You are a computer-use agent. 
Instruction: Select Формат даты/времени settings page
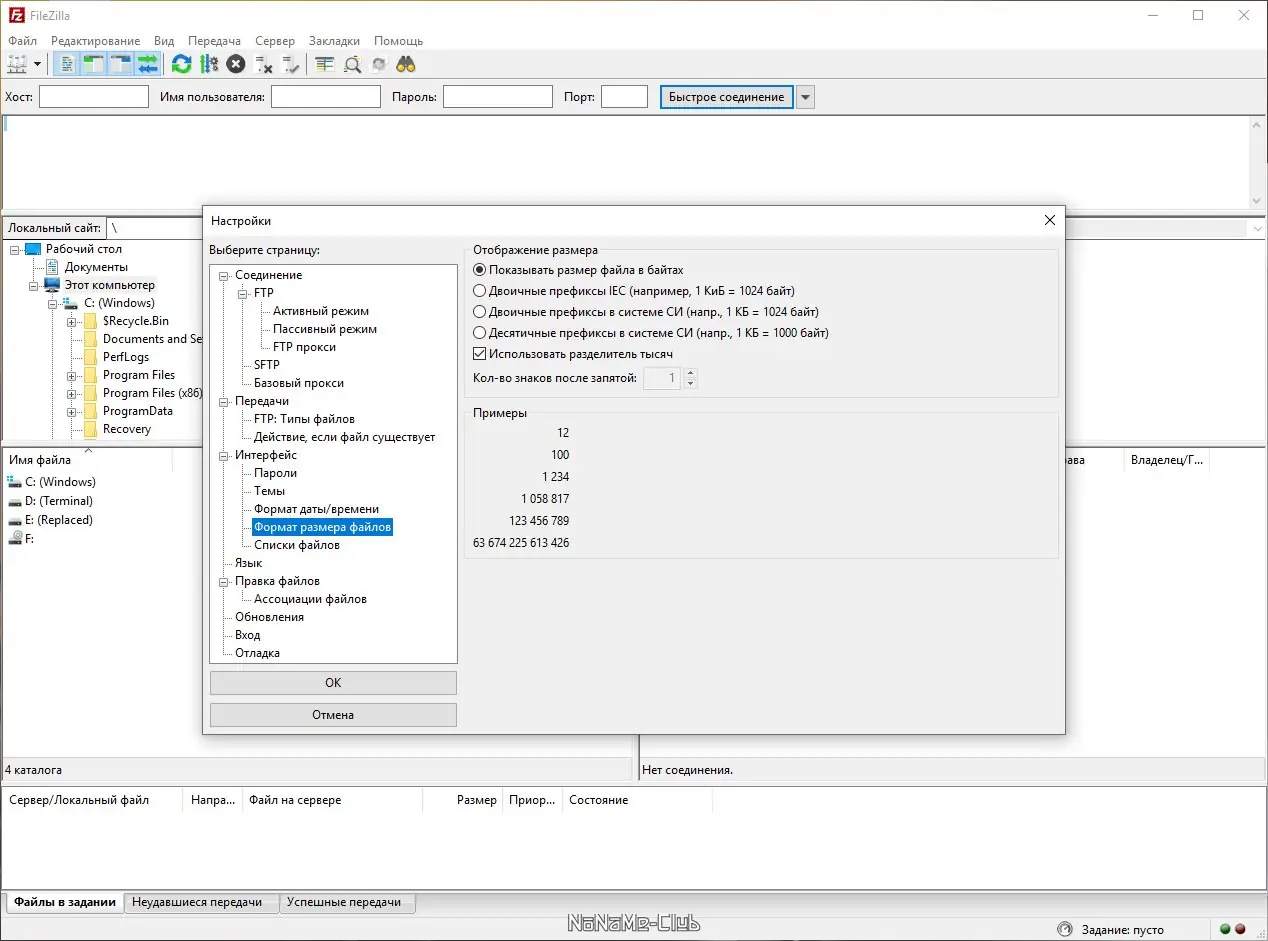tap(317, 509)
